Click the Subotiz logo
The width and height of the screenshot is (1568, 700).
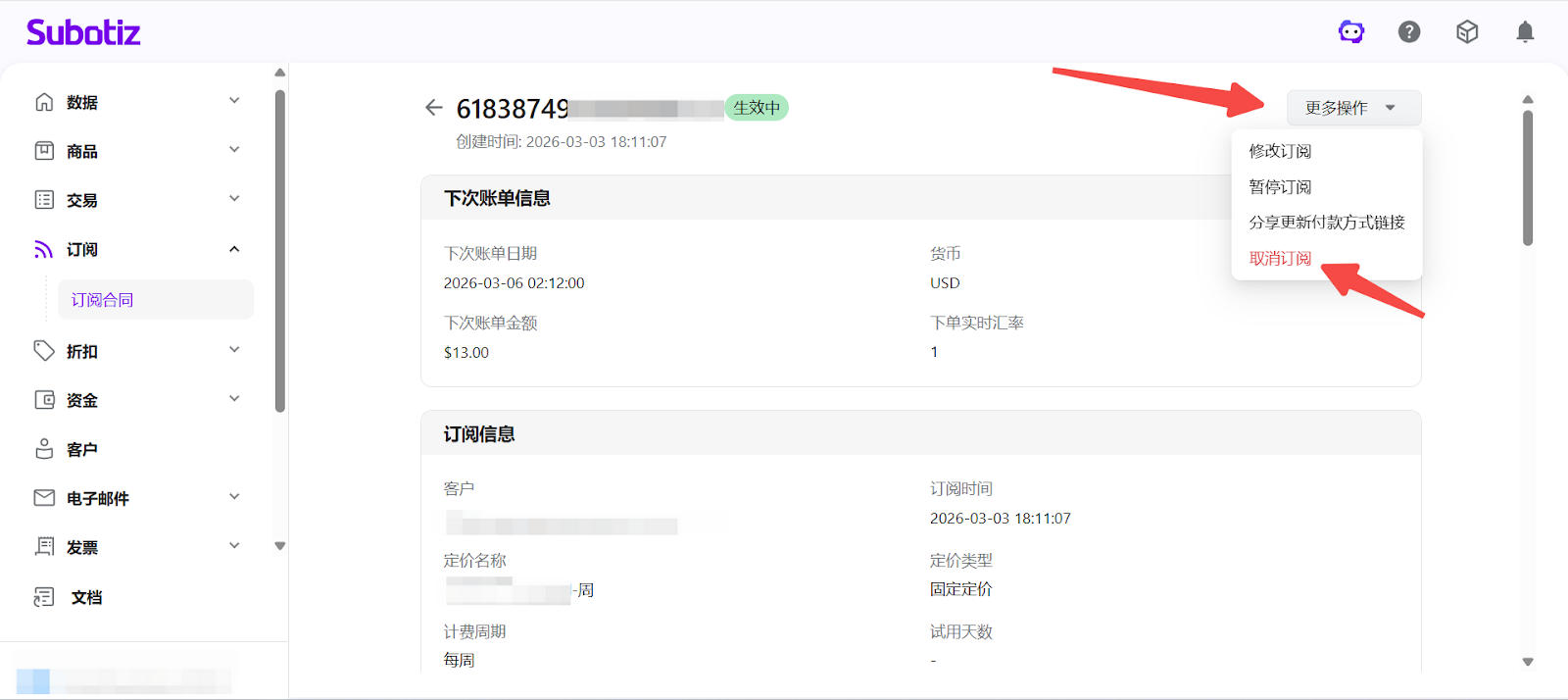(x=83, y=32)
